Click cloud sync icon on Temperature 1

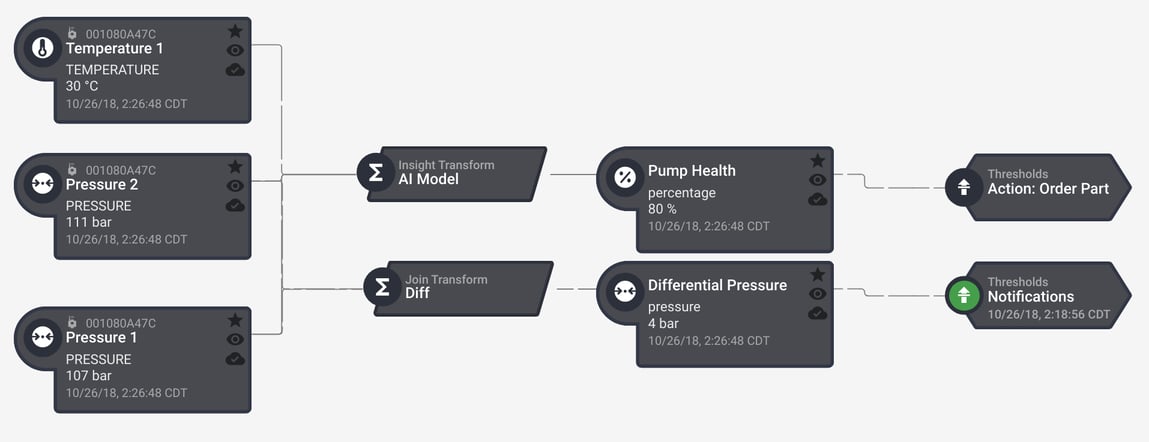coord(235,69)
